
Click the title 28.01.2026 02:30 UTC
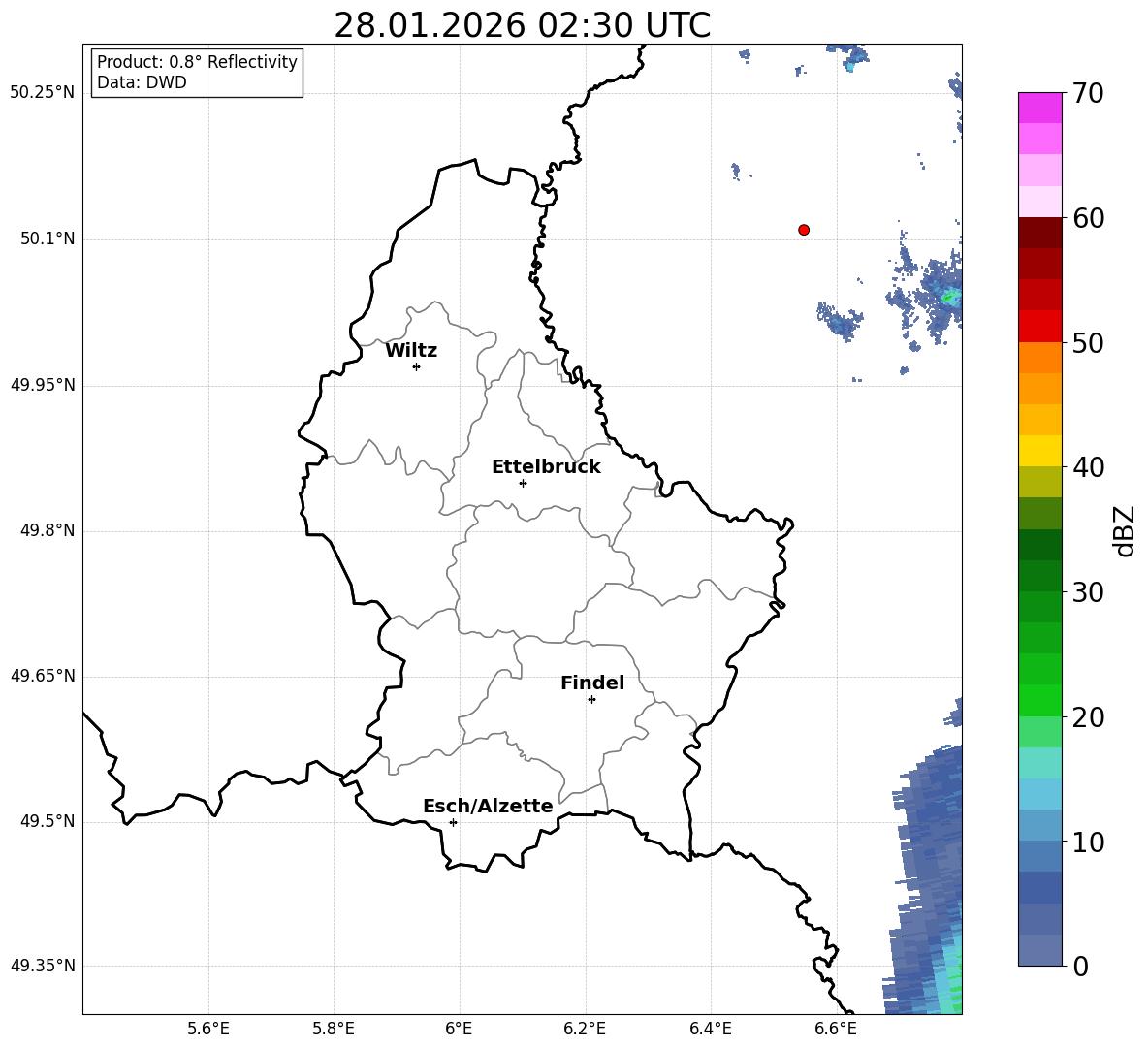coord(522,25)
